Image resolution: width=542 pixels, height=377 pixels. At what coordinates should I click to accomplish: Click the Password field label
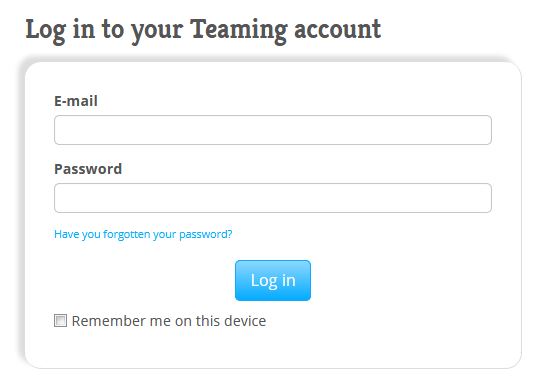(88, 169)
